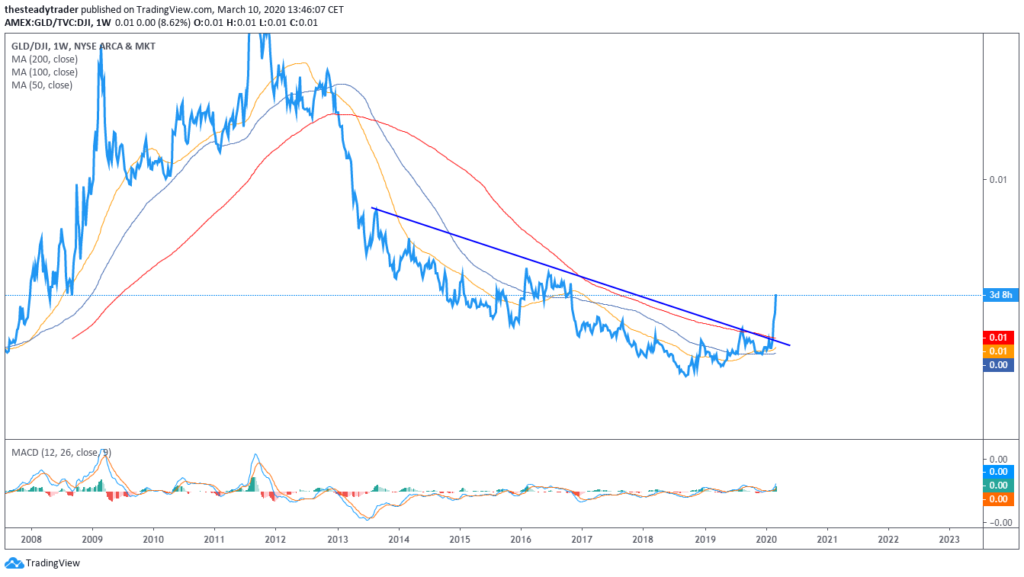Click the orange 0.00 MACD signal tag
The width and height of the screenshot is (1024, 577).
pyautogui.click(x=999, y=499)
